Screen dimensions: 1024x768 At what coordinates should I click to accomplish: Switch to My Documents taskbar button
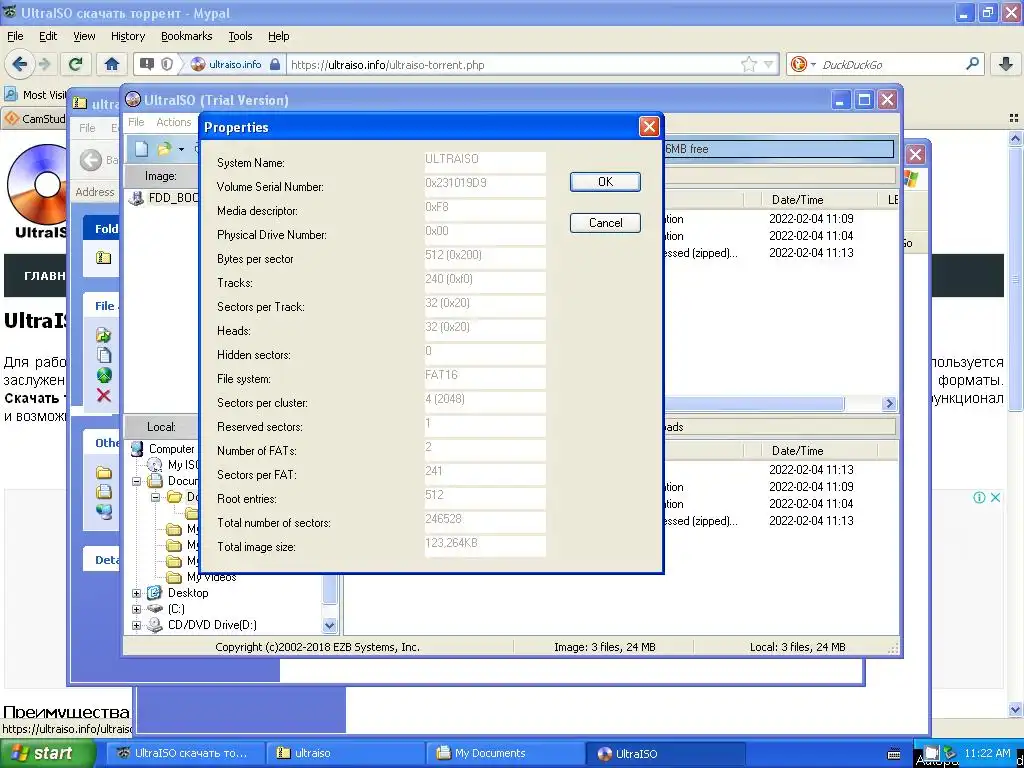point(505,753)
